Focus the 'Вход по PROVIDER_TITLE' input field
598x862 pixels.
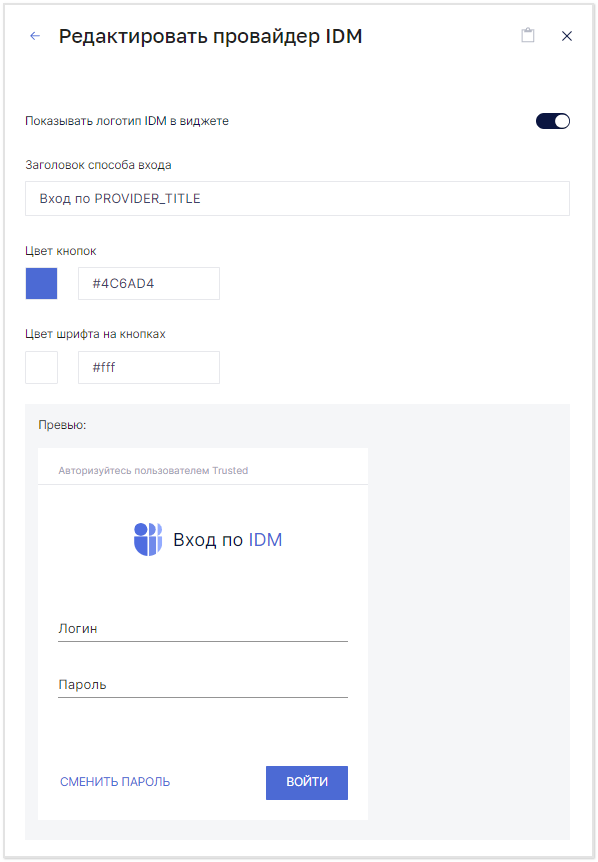point(297,198)
